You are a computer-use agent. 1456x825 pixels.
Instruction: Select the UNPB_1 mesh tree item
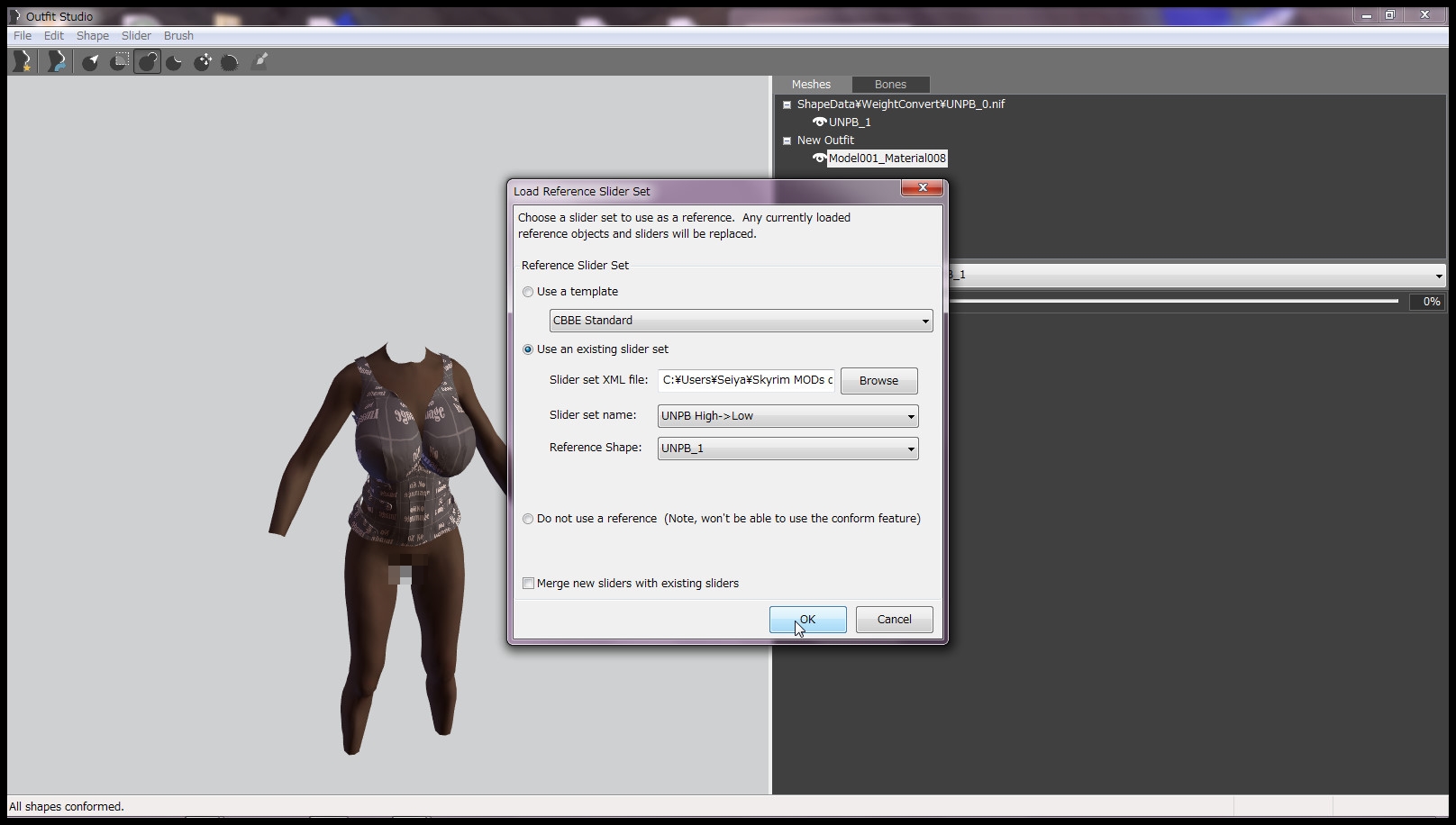[x=850, y=122]
